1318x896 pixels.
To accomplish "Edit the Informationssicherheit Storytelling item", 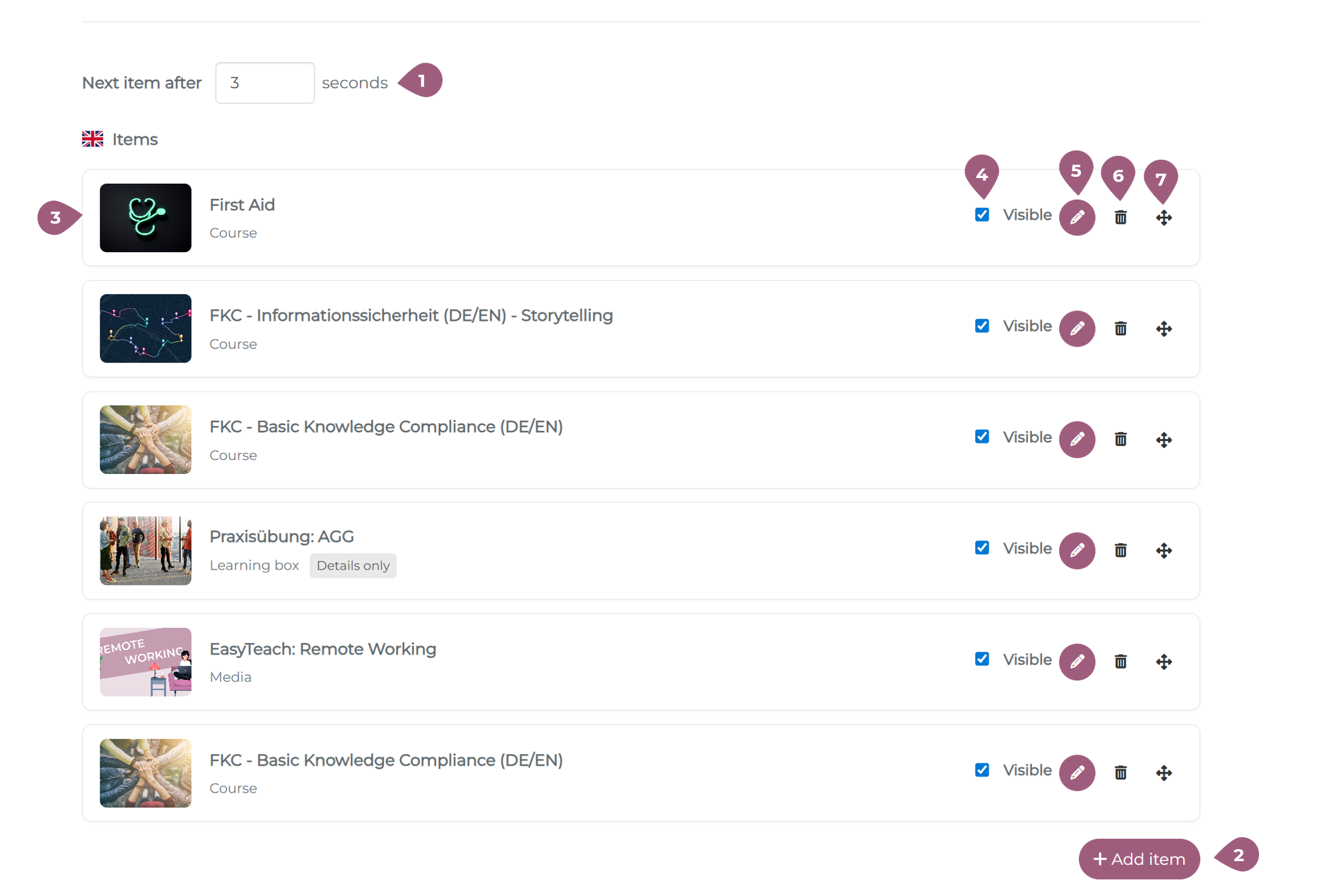I will (1076, 328).
